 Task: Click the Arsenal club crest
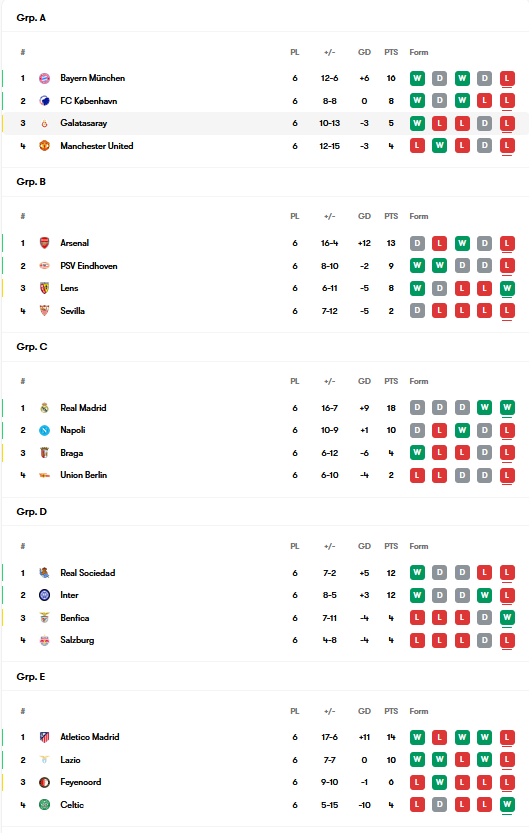click(x=45, y=243)
